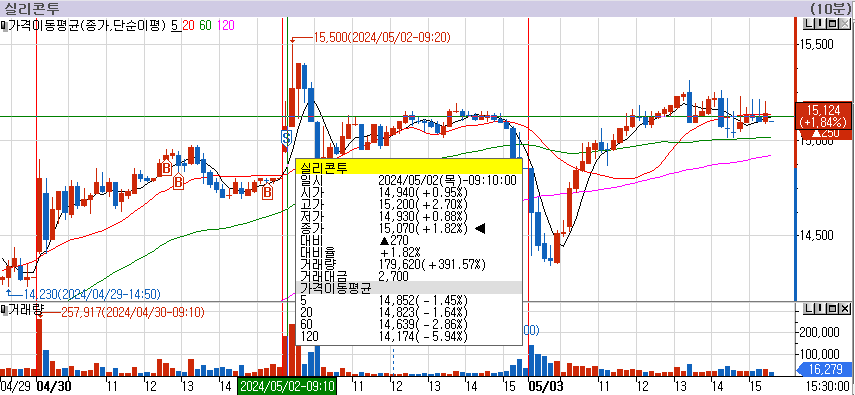Viewport: 855px width, 395px height.
Task: Click the blue current volume tag 16,279
Action: coord(823,369)
